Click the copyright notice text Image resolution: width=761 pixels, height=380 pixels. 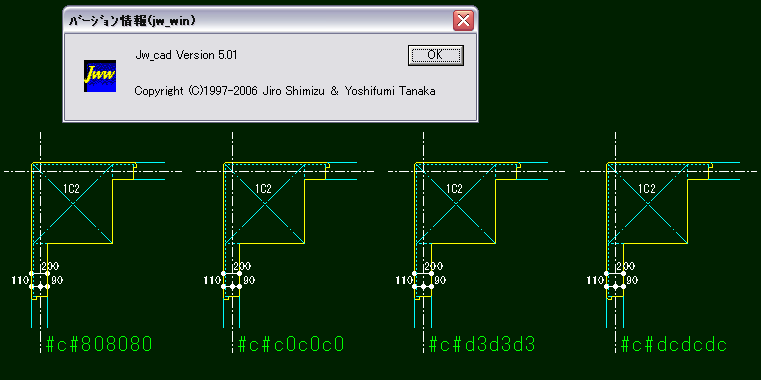click(x=285, y=91)
